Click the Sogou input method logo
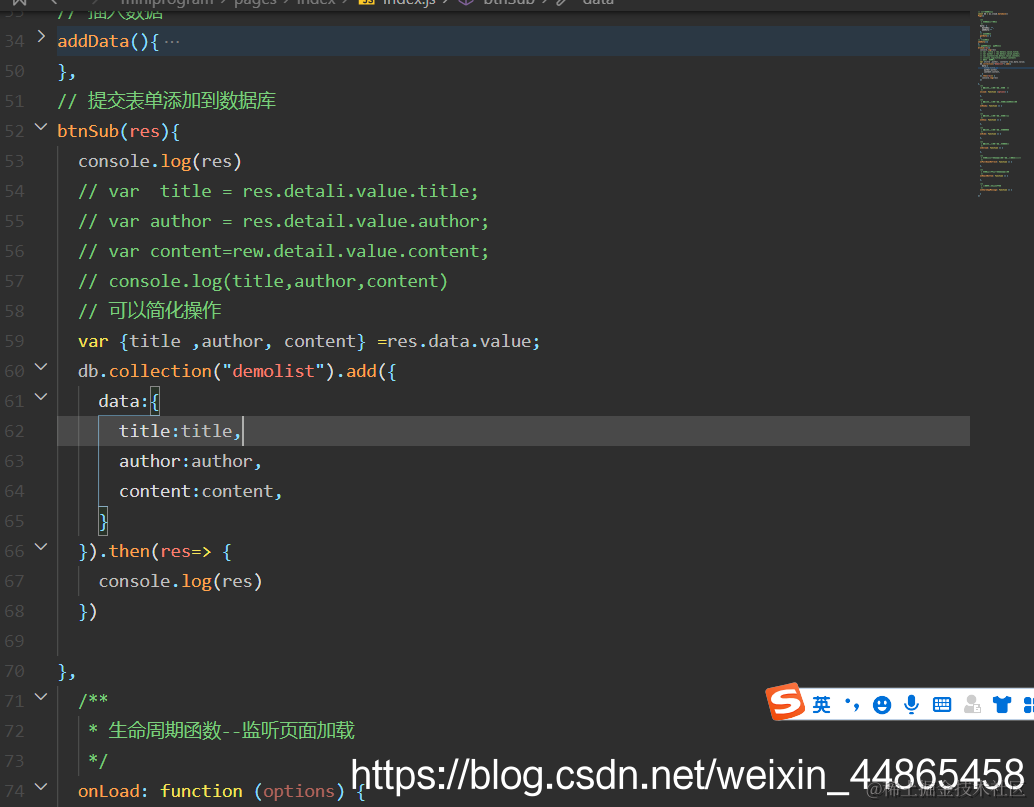1034x807 pixels. (x=785, y=702)
